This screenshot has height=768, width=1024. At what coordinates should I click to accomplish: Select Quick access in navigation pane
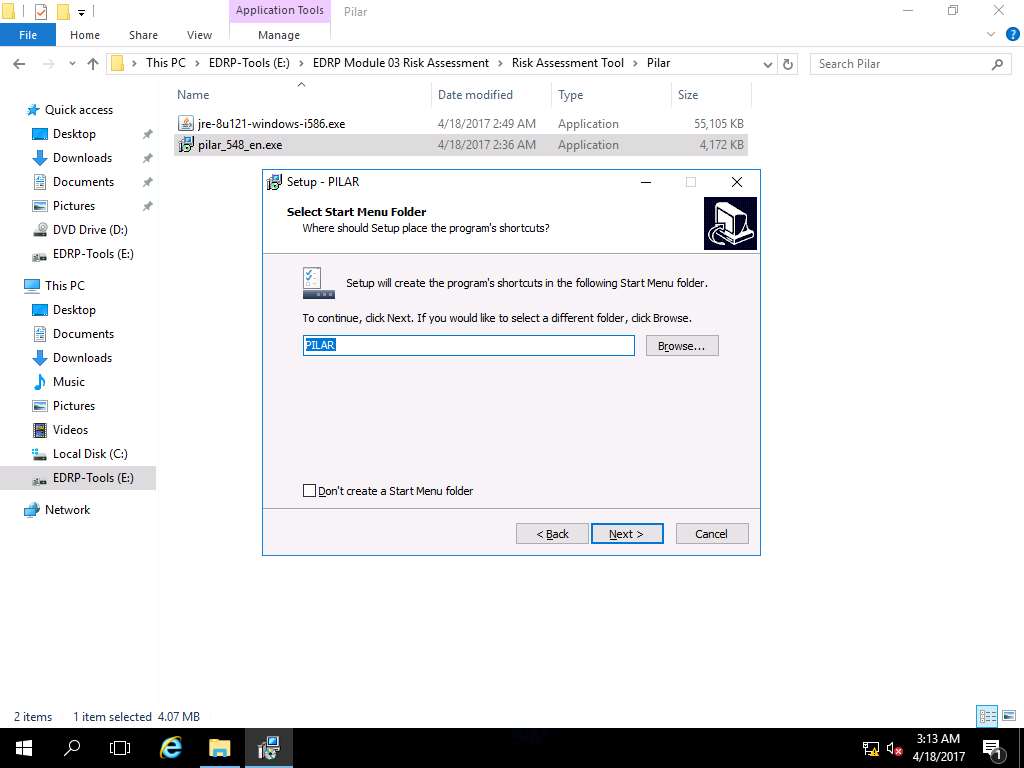78,110
